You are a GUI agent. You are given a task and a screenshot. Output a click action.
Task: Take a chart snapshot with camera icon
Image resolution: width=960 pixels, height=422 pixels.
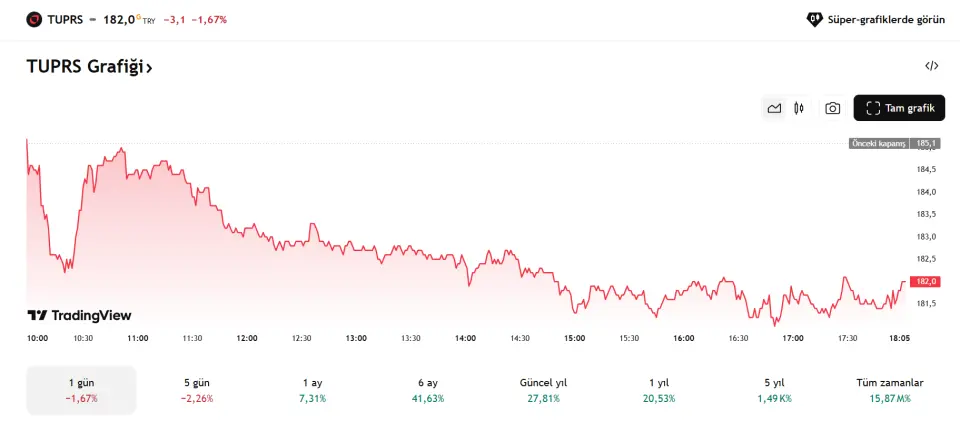click(x=832, y=108)
